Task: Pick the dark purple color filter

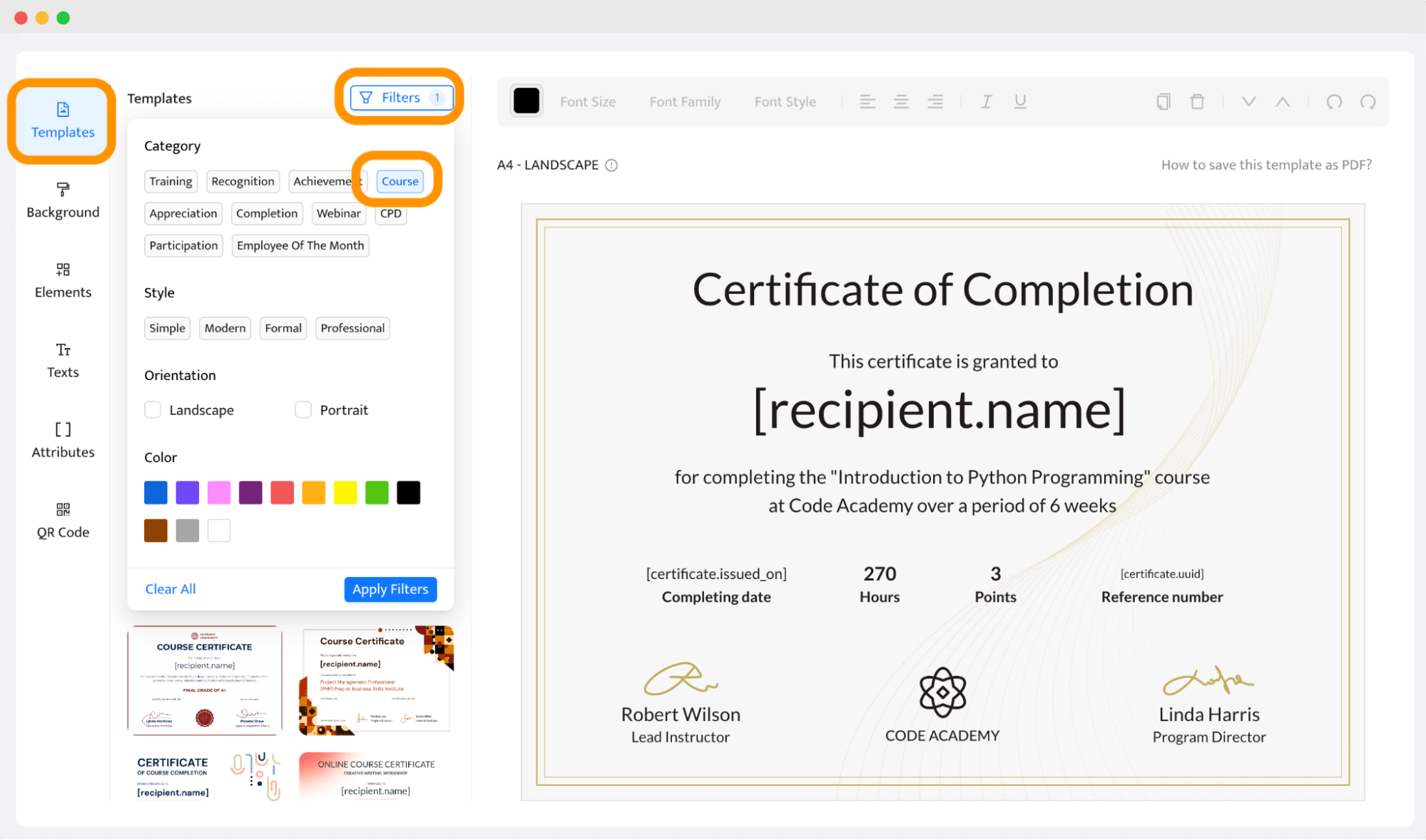Action: 250,493
